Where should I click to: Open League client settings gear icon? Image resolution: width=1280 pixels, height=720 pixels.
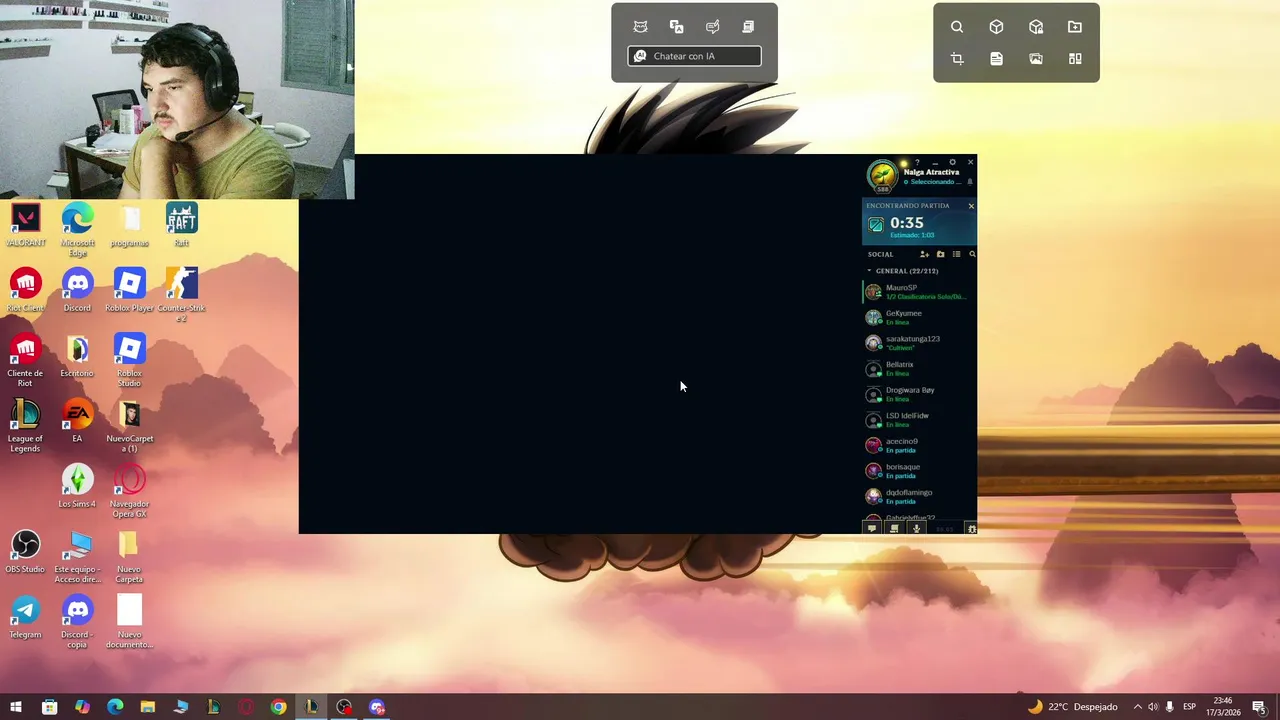[952, 162]
